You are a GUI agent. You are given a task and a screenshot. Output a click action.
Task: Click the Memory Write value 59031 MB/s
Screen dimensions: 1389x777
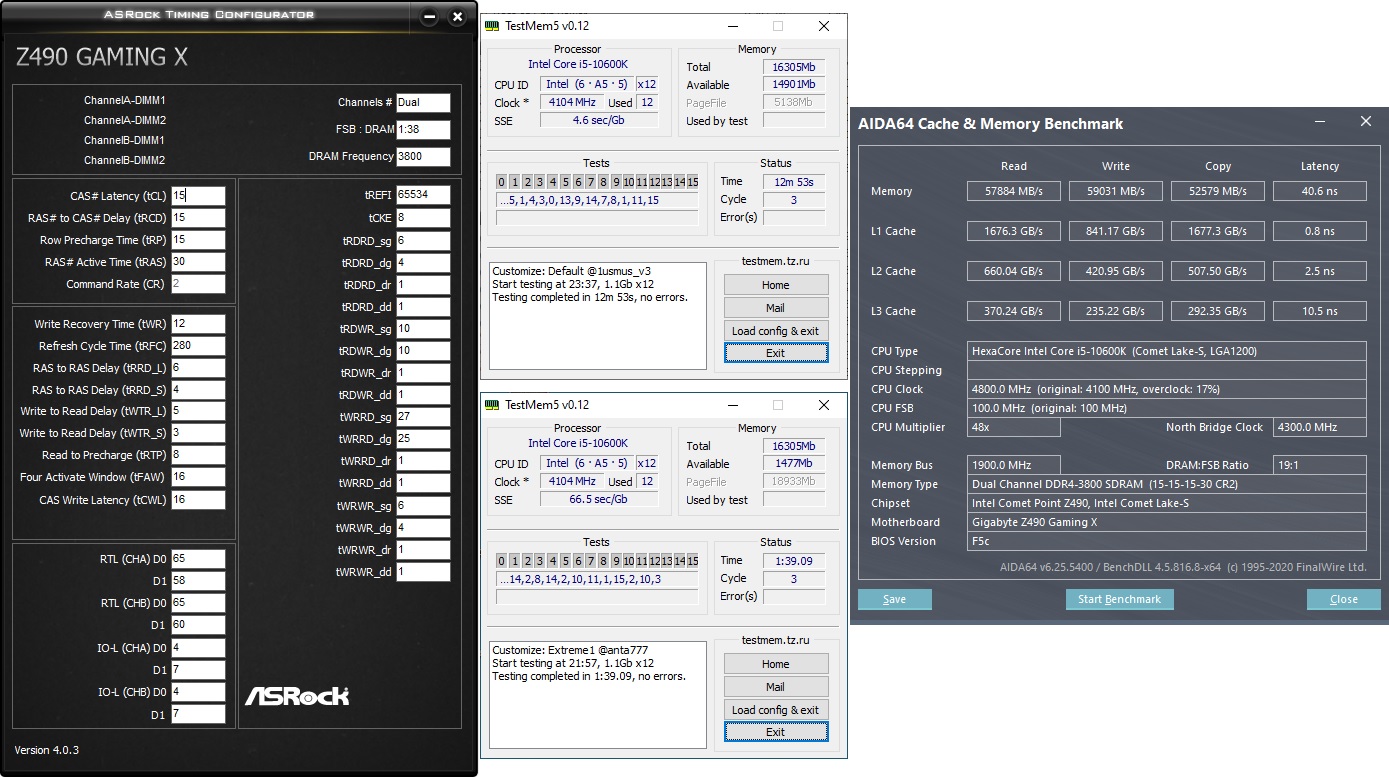point(1115,191)
